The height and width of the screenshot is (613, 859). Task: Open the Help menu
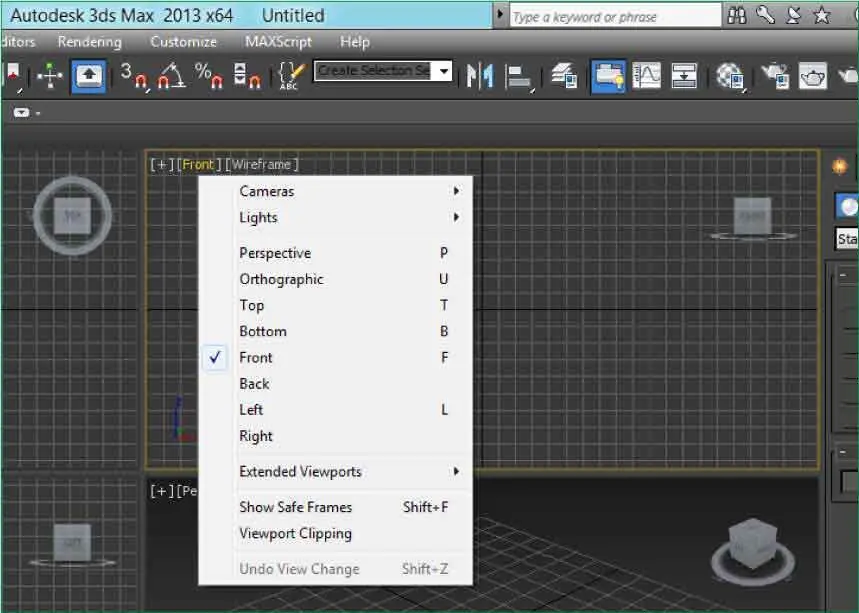point(355,42)
